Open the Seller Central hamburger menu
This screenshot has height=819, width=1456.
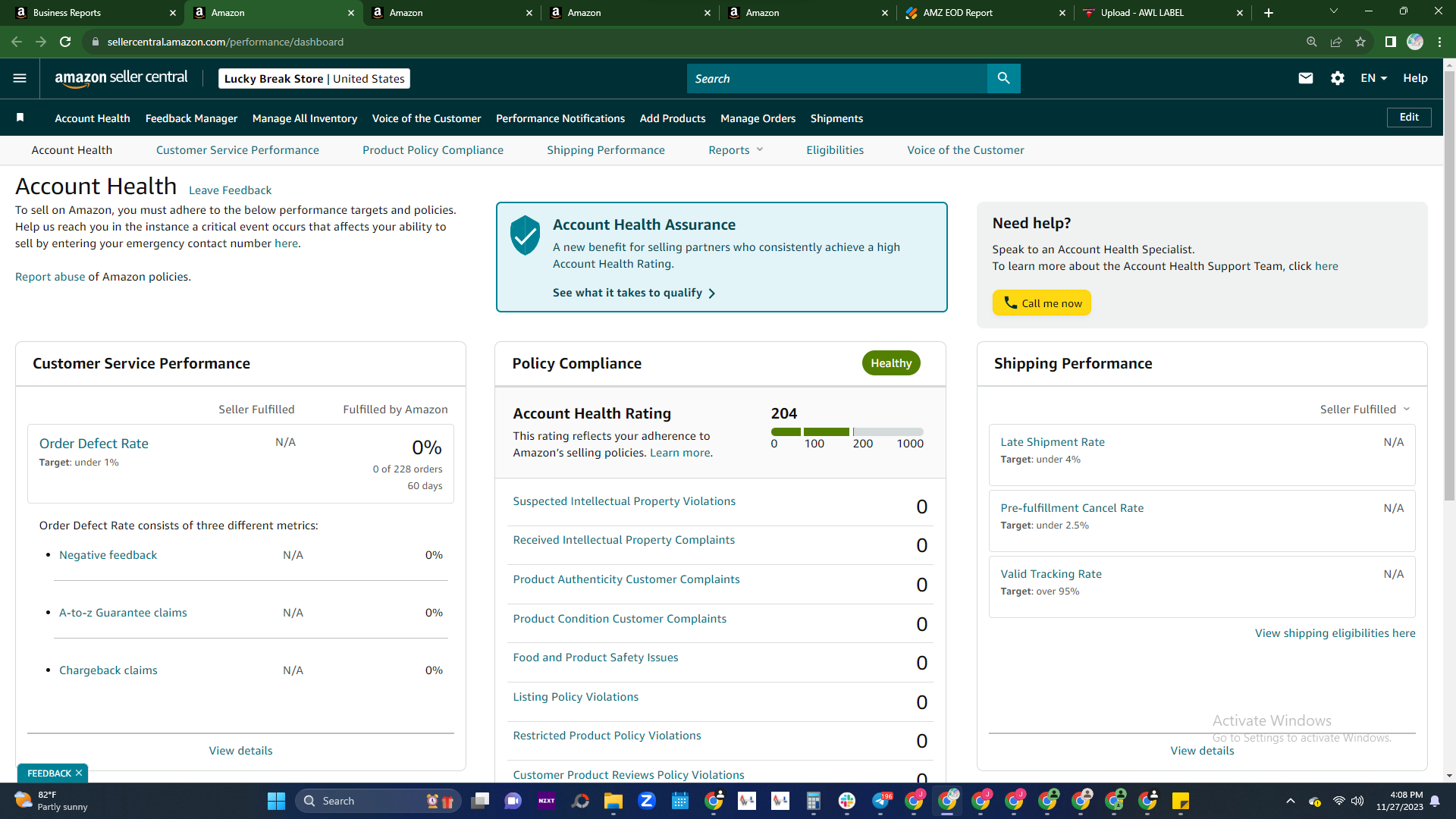(20, 78)
